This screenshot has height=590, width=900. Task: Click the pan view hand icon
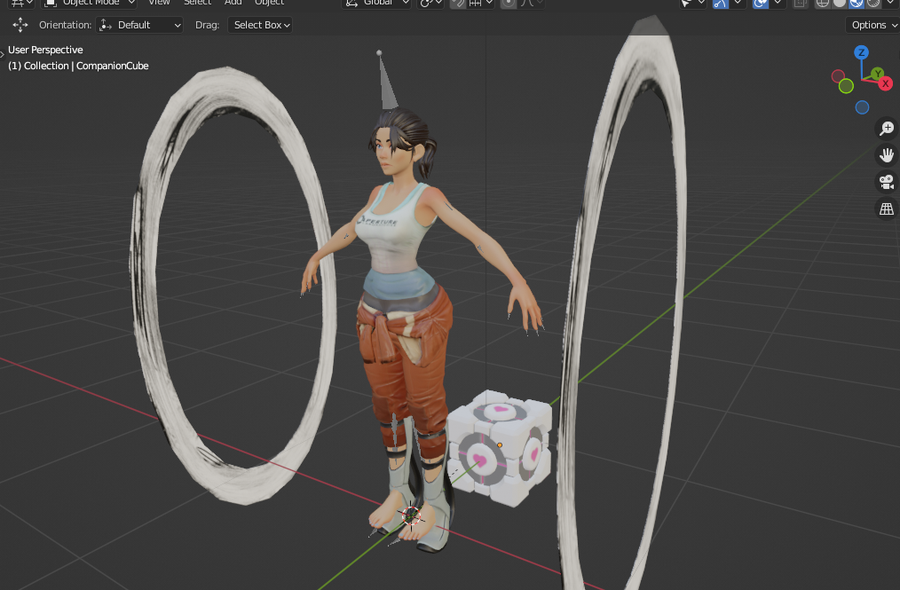[887, 155]
